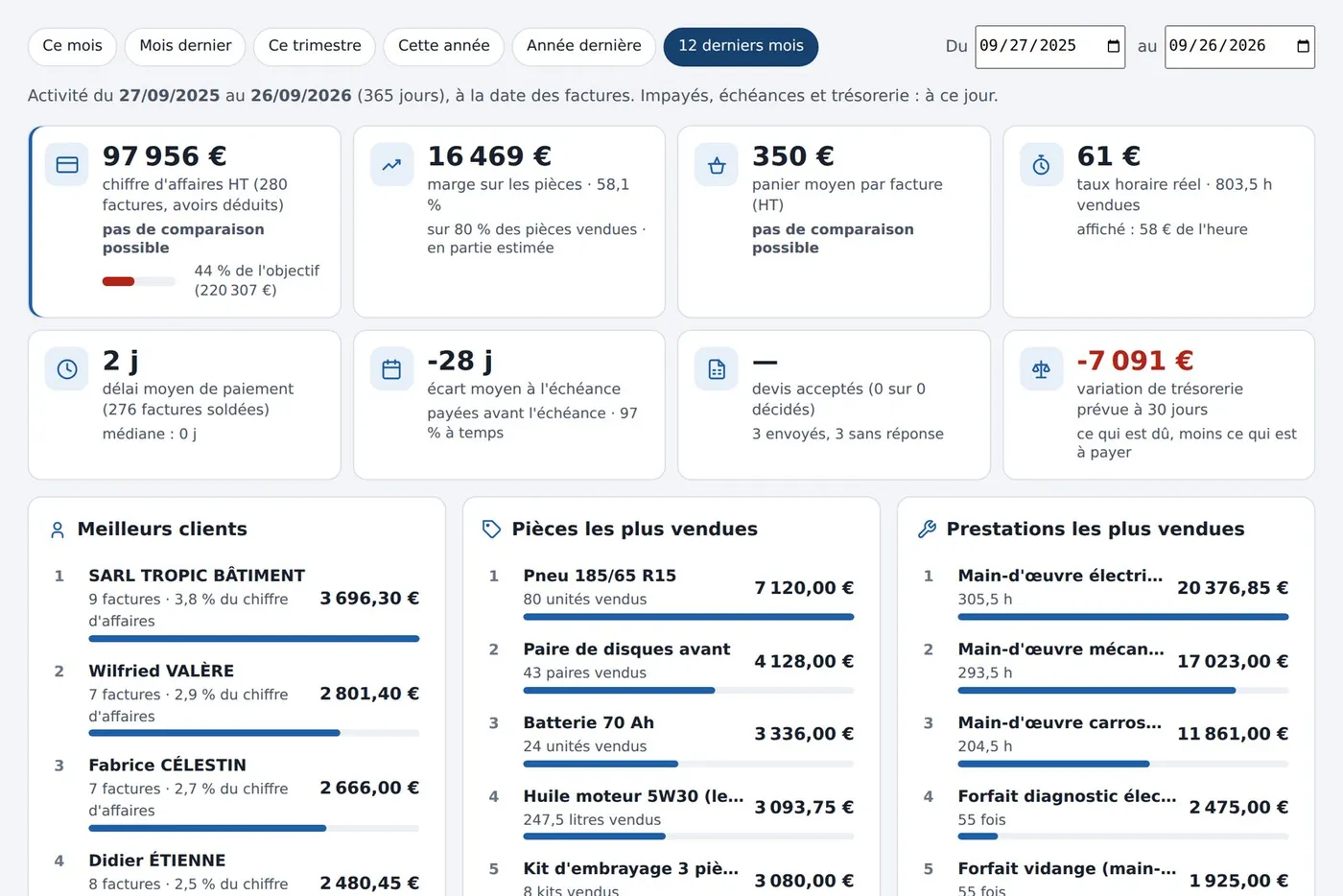
Task: Select client SARL TROPIC BÂTIMENT
Action: pyautogui.click(x=197, y=576)
